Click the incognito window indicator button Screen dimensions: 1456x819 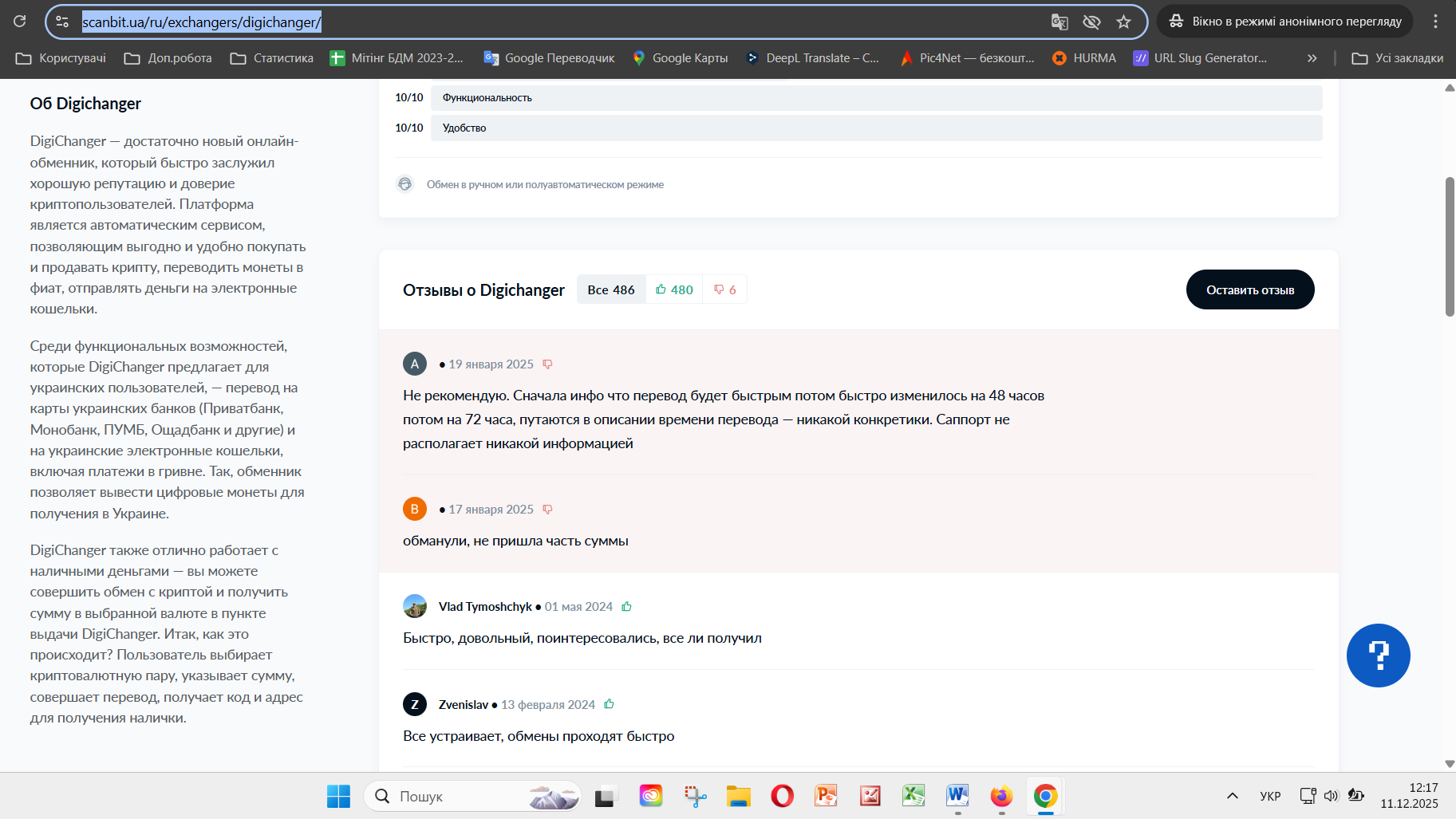[x=1284, y=22]
